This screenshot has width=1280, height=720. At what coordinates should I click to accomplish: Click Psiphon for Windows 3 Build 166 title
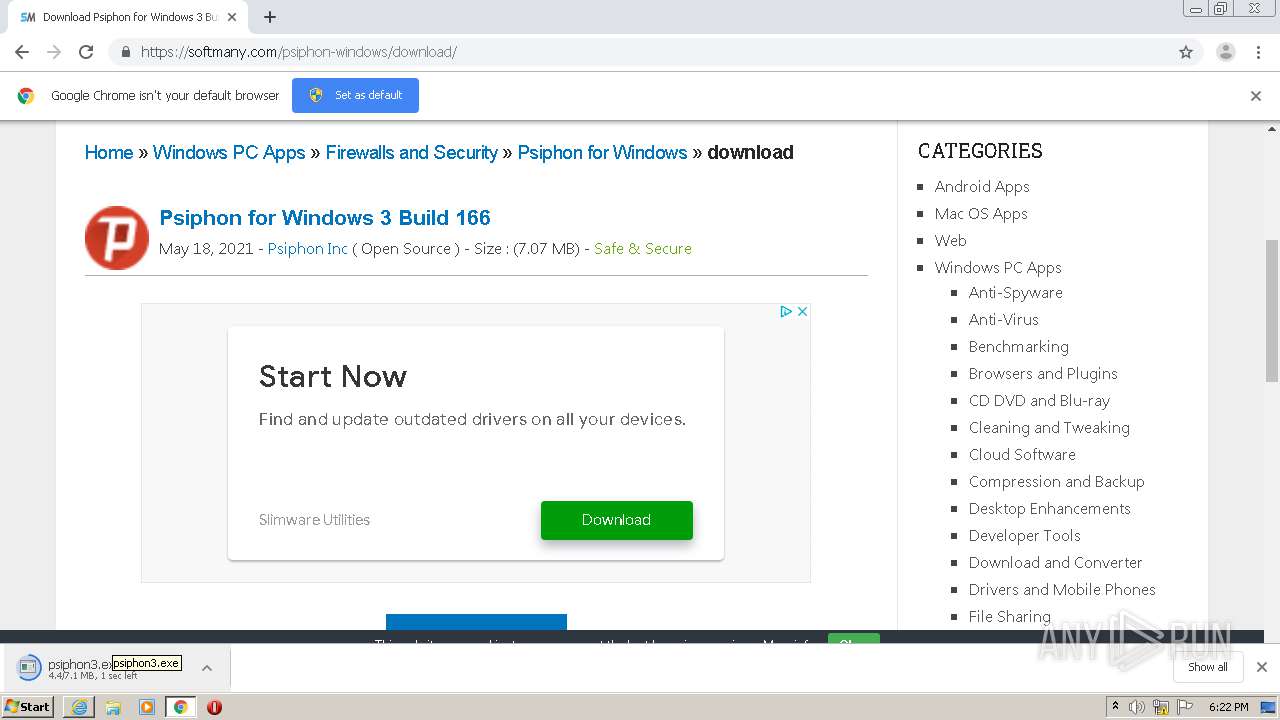(x=325, y=218)
